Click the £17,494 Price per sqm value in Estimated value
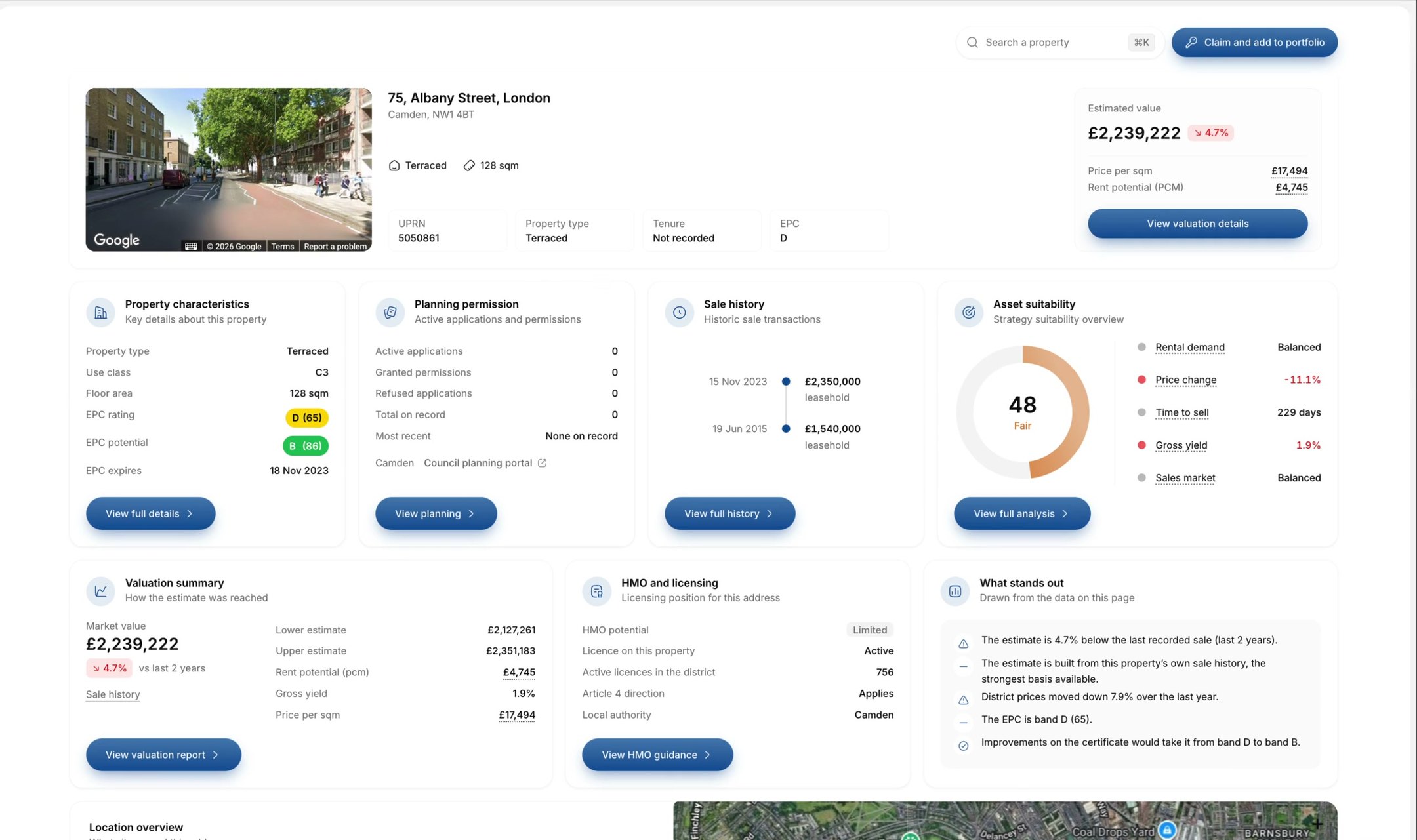Viewport: 1417px width, 840px height. pos(1289,171)
